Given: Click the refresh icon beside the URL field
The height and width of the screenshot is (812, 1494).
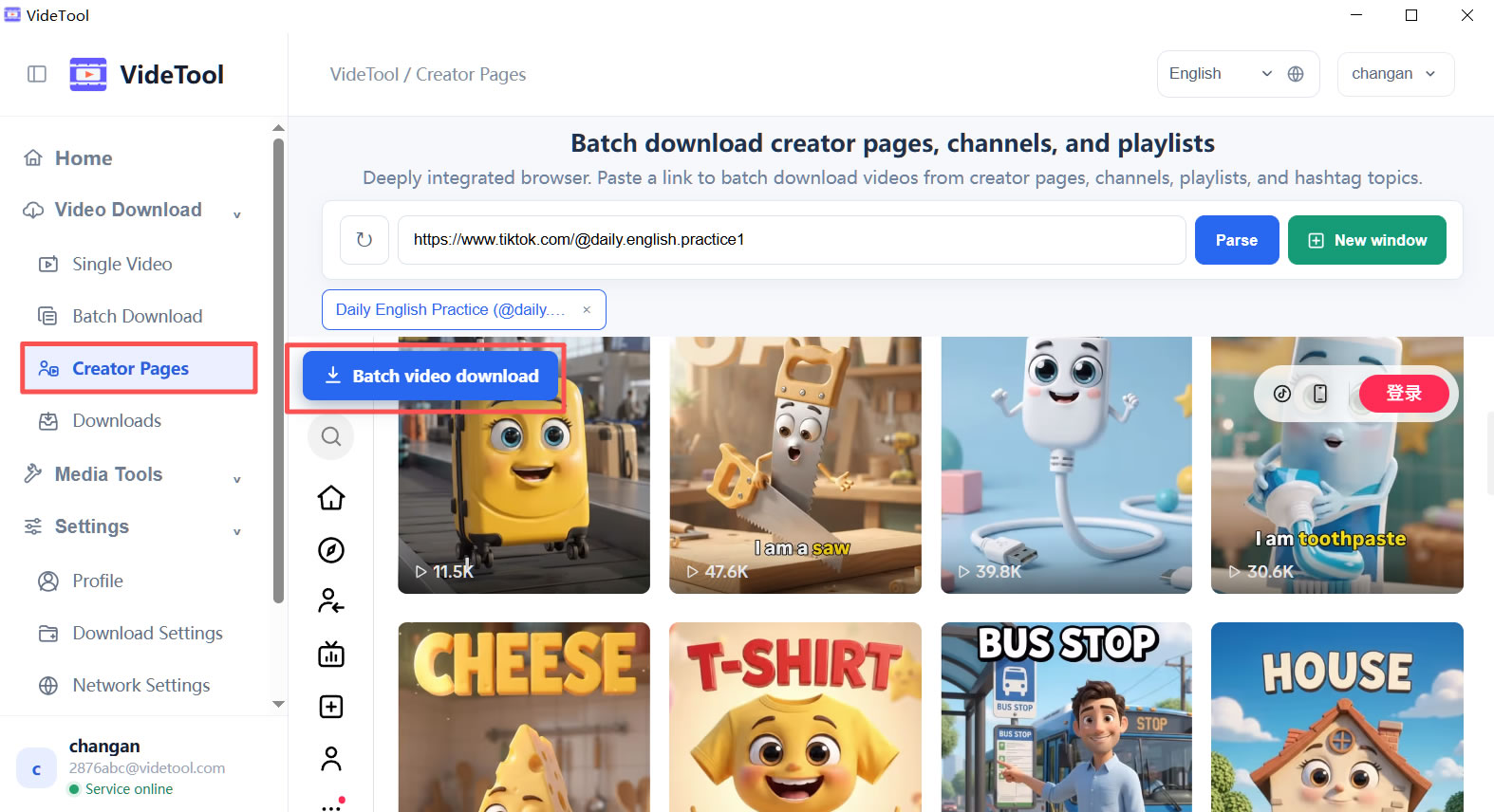Looking at the screenshot, I should coord(364,240).
